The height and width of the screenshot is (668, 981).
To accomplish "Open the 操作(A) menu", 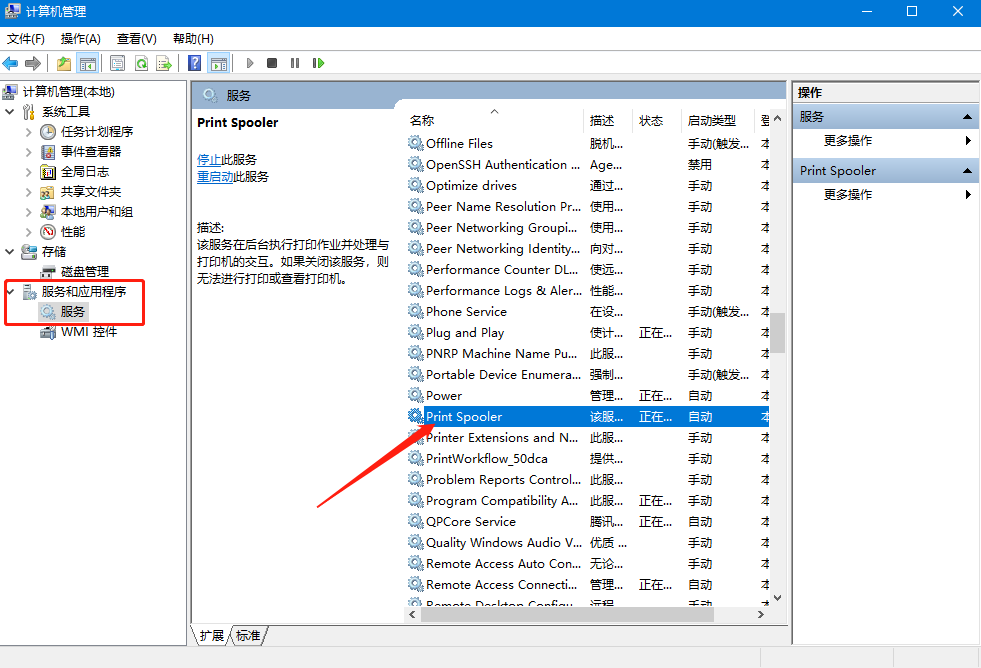I will point(81,39).
